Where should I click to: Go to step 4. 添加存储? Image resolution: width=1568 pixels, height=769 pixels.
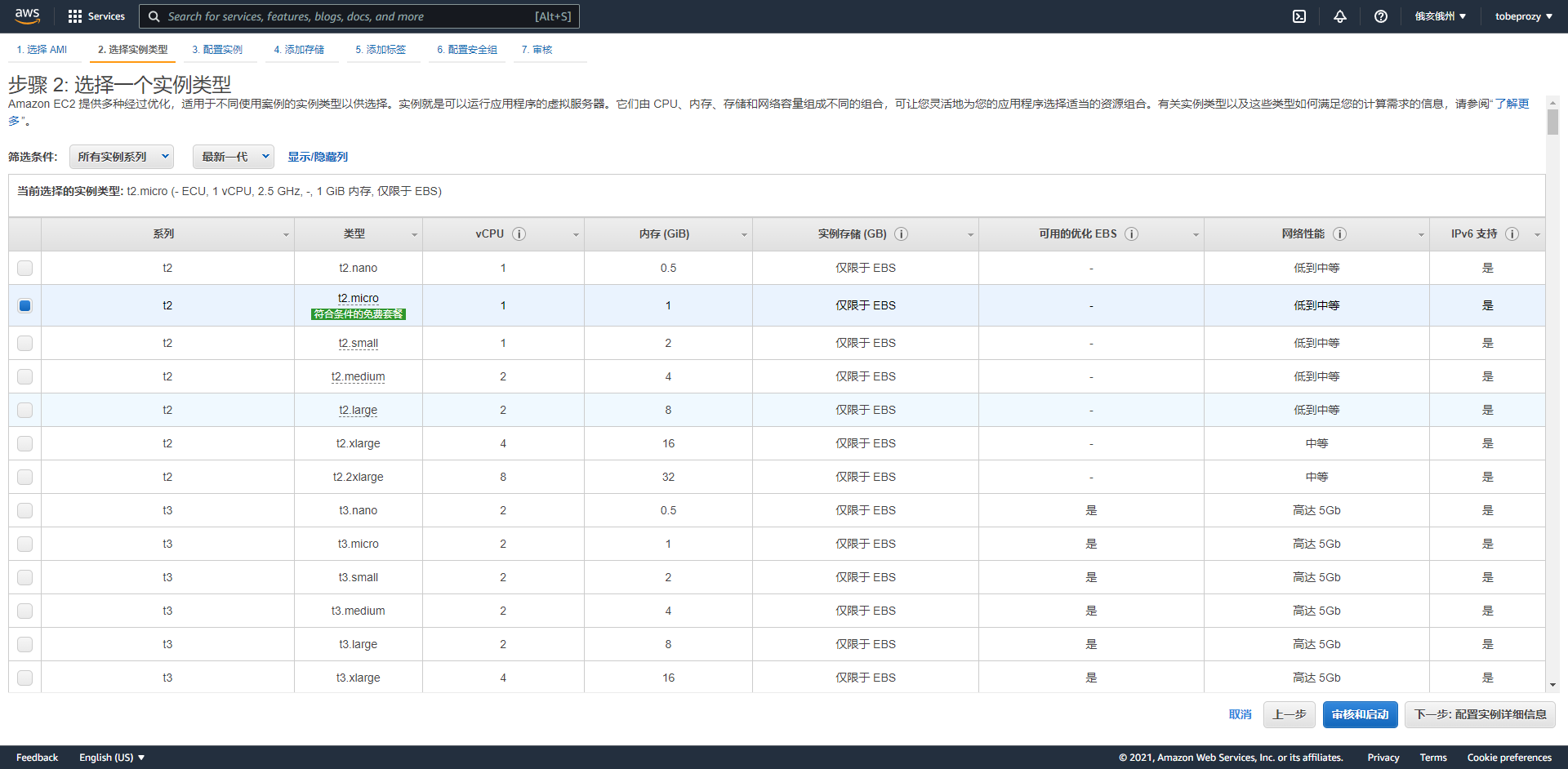click(x=299, y=50)
